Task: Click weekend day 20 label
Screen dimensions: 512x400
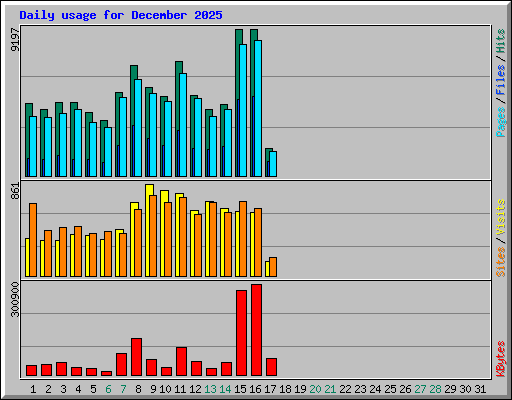Action: click(315, 389)
